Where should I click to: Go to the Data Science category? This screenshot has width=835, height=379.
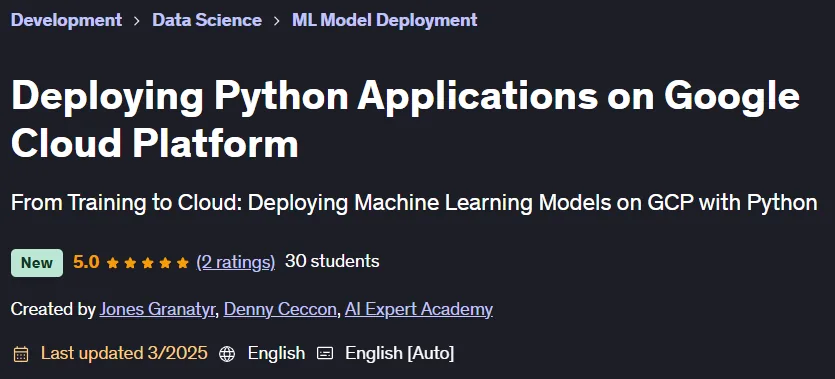(207, 20)
